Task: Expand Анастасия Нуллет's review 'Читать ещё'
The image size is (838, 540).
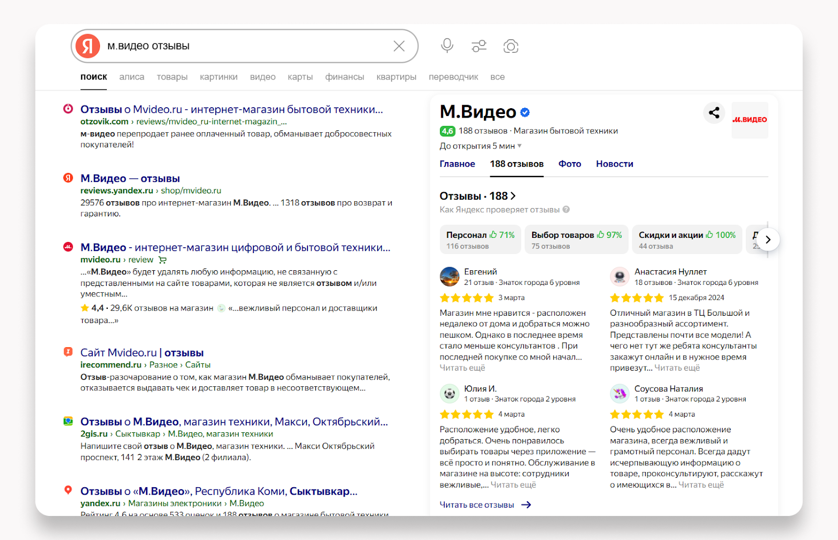Action: point(677,368)
